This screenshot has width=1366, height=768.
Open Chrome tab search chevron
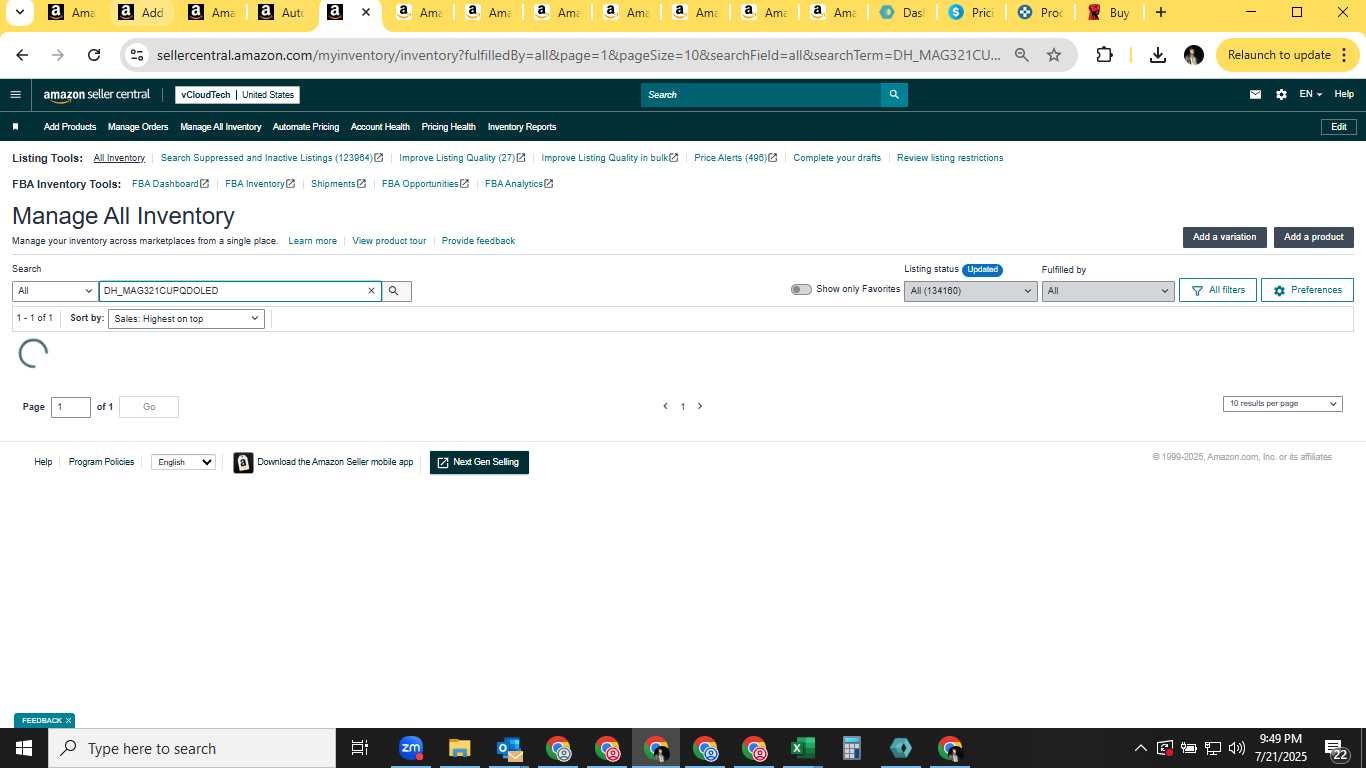tap(20, 12)
